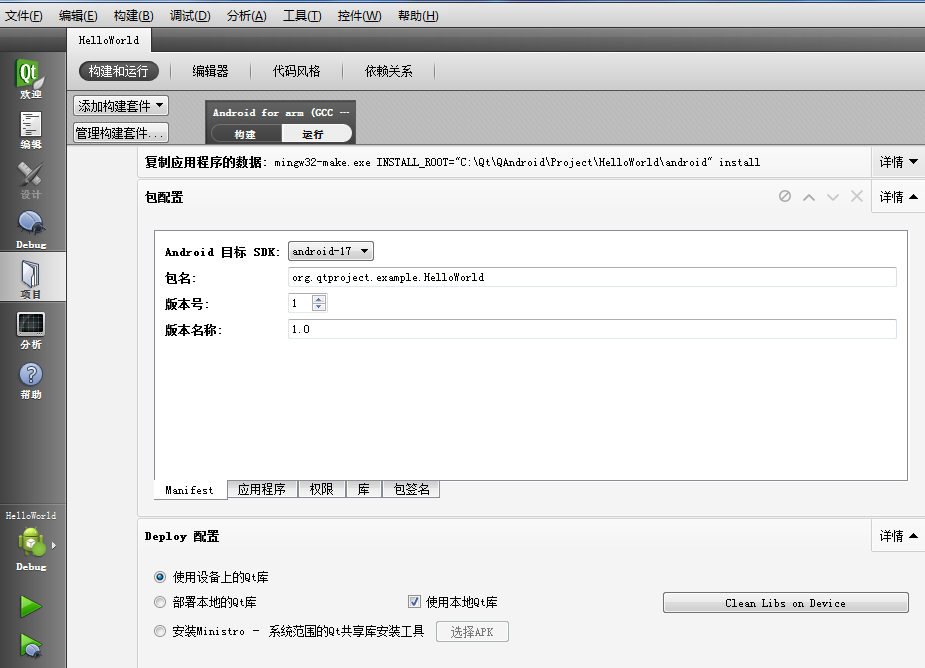Viewport: 925px width, 668px height.
Task: Collapse Deploy configuration details
Action: [898, 536]
